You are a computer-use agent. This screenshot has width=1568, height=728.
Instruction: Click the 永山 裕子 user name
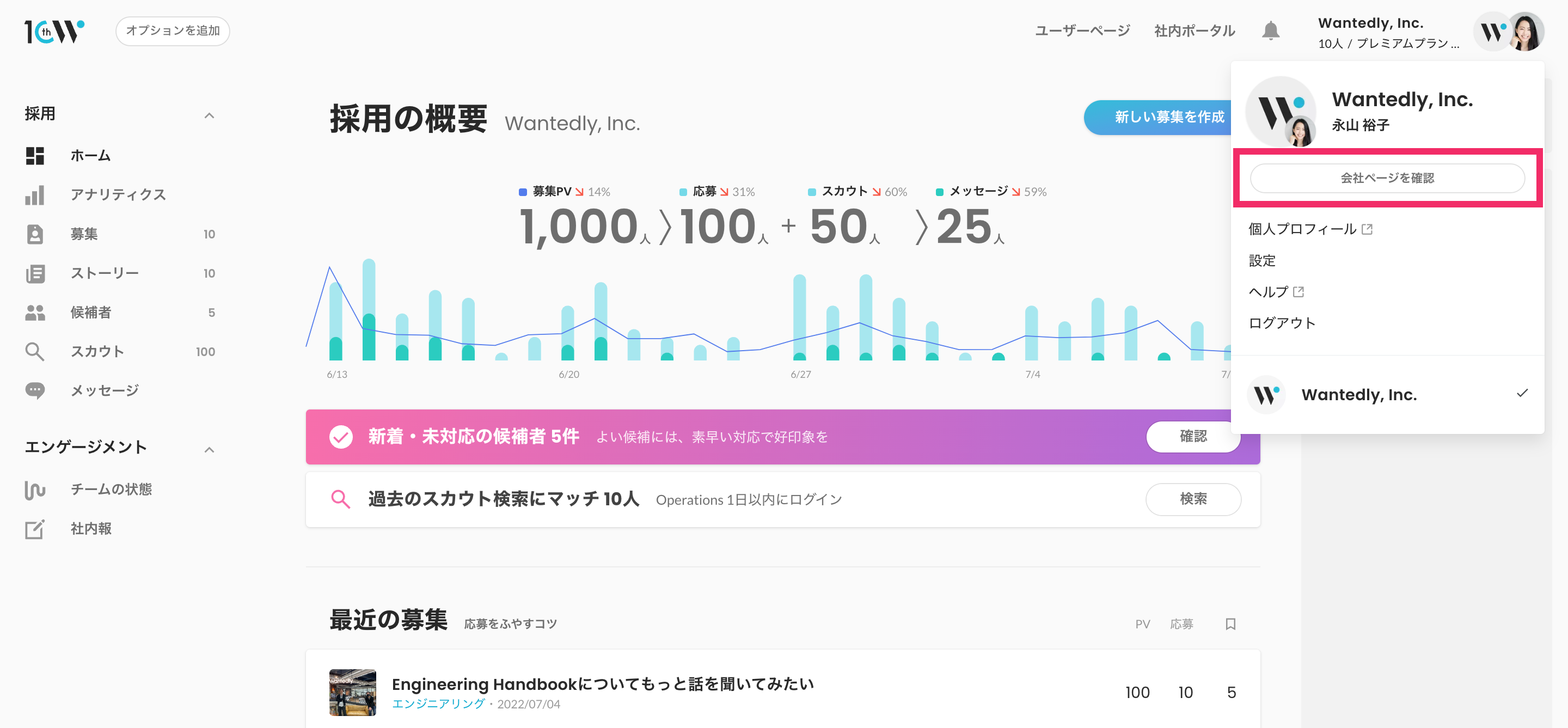coord(1361,125)
